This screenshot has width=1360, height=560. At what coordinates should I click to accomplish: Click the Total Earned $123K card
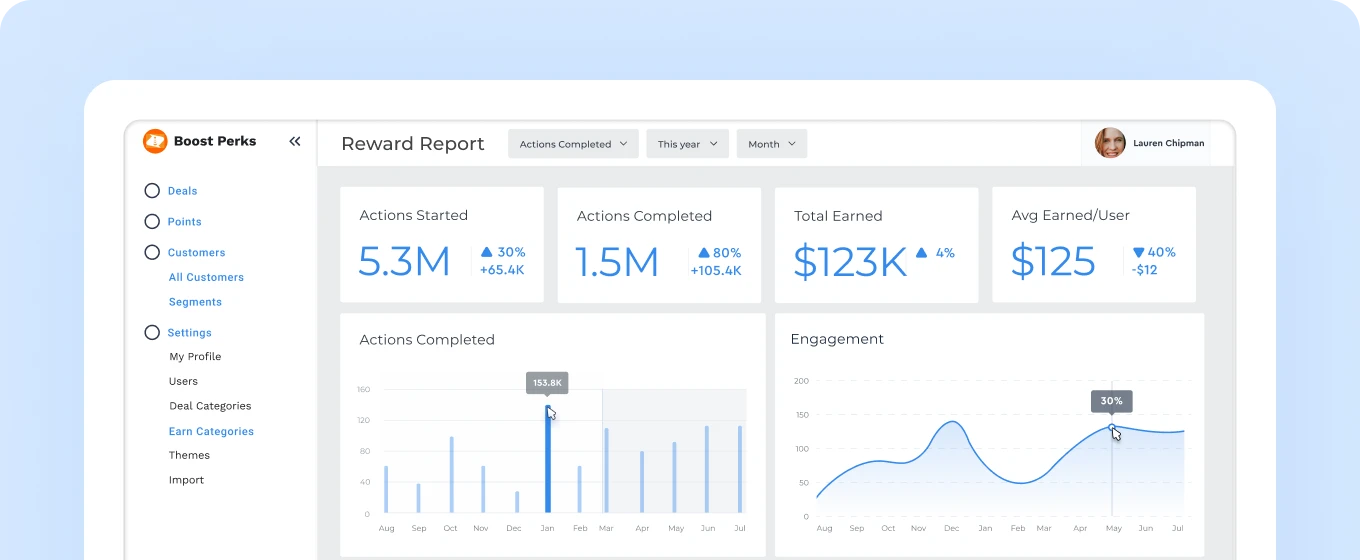(x=876, y=245)
